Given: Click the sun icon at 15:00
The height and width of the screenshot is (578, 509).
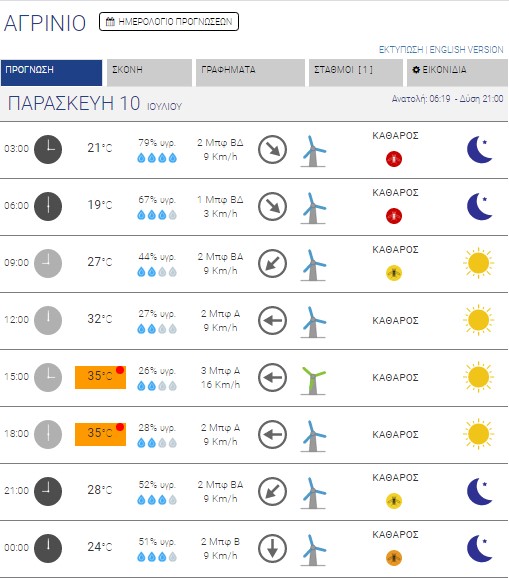Looking at the screenshot, I should [478, 377].
